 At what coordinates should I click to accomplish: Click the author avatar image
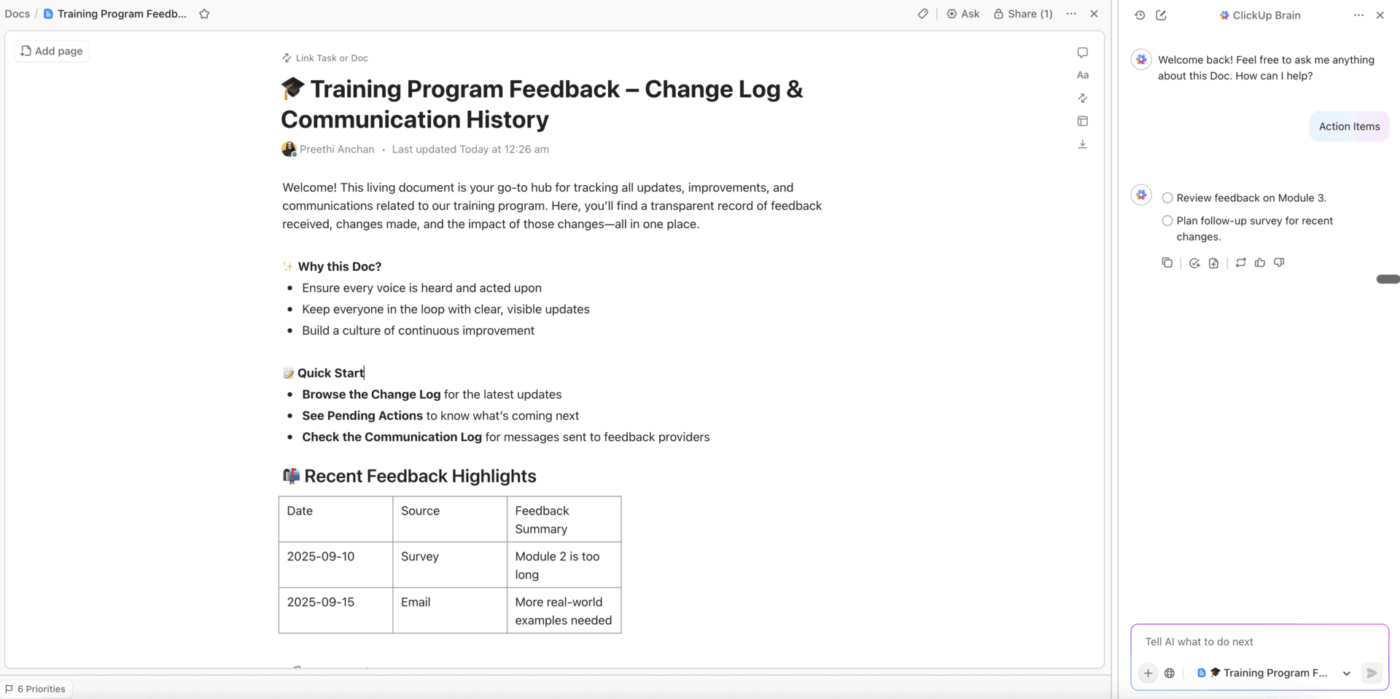[x=289, y=149]
